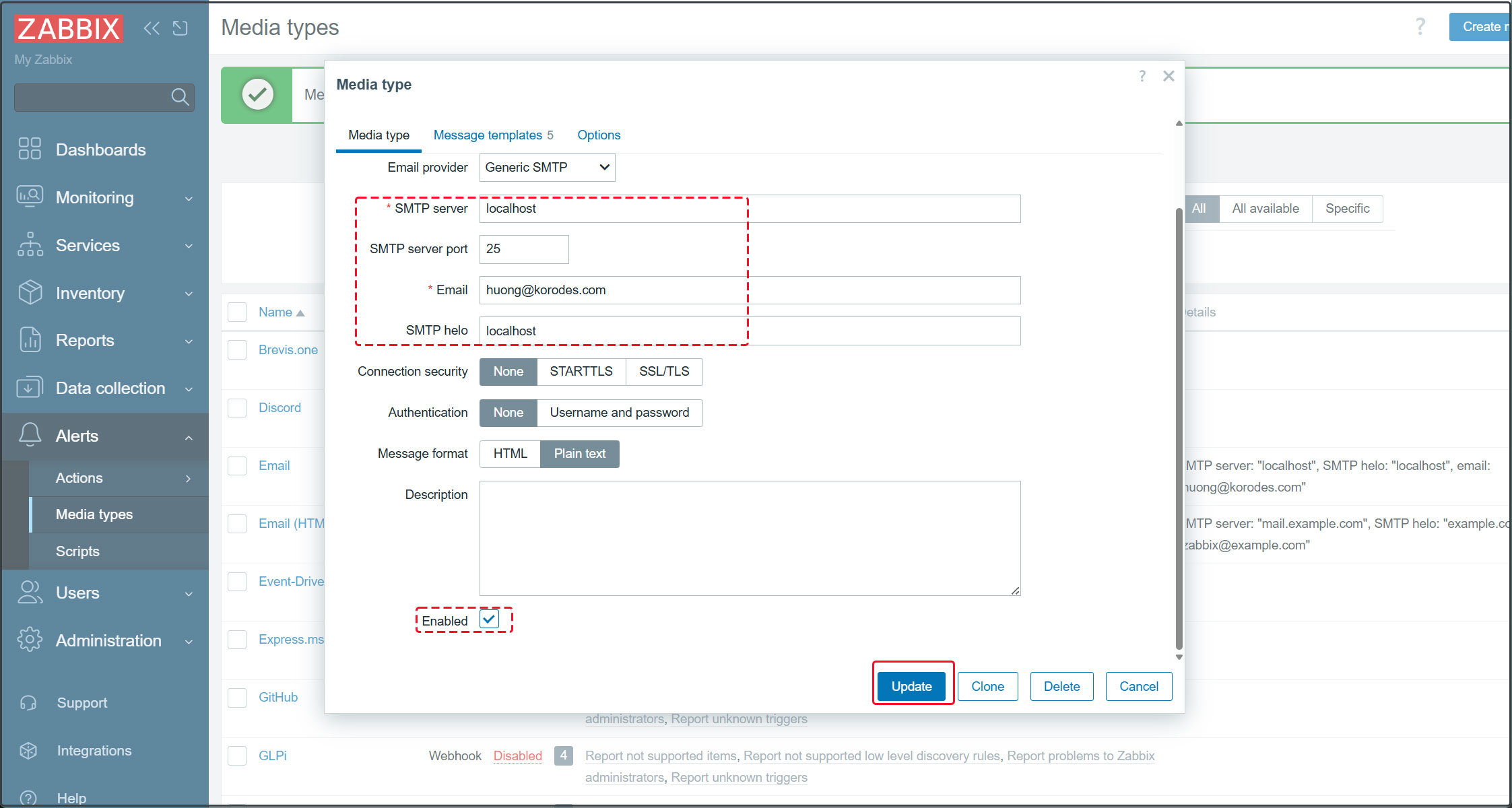The height and width of the screenshot is (808, 1512).
Task: Click the Administration gear icon
Action: 30,640
